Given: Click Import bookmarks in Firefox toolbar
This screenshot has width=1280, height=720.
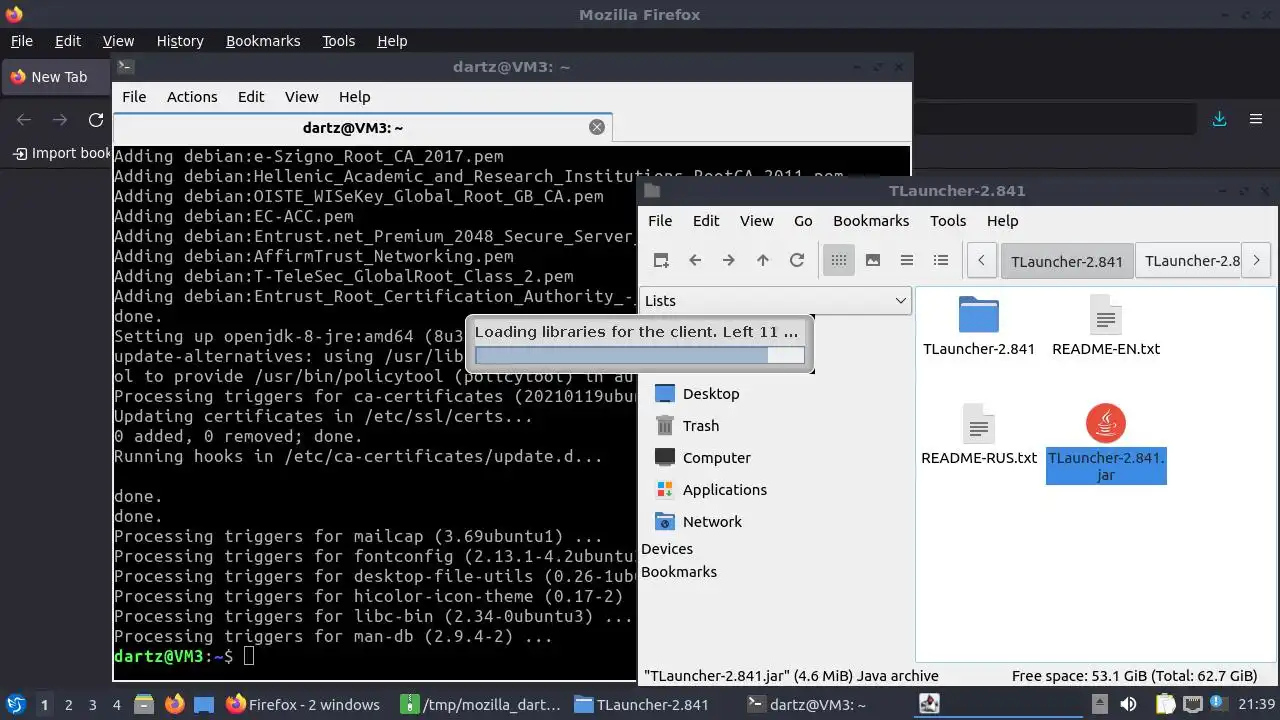Looking at the screenshot, I should pyautogui.click(x=62, y=153).
